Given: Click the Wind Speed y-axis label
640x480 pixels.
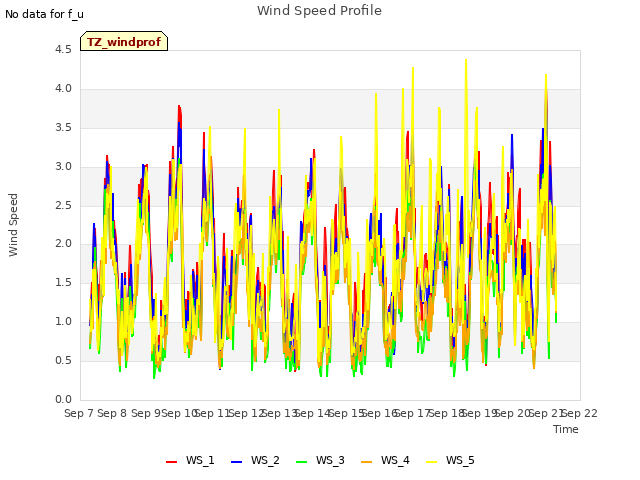Looking at the screenshot, I should coord(13,225).
